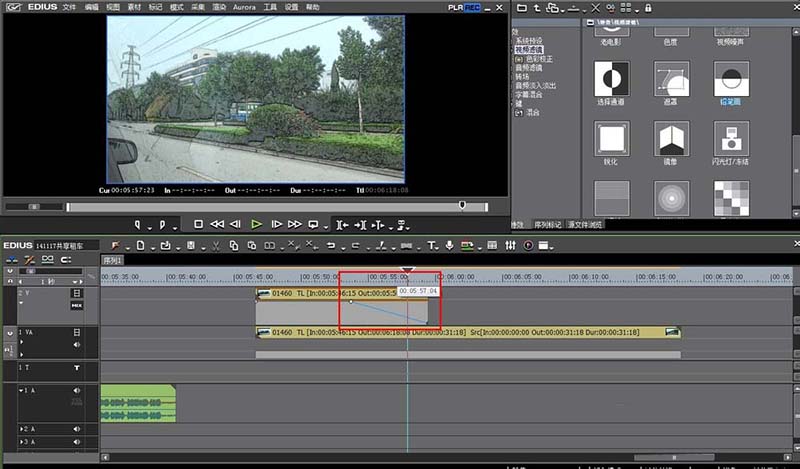Image resolution: width=800 pixels, height=469 pixels.
Task: Switch to the 序列标记 tab
Action: (547, 225)
